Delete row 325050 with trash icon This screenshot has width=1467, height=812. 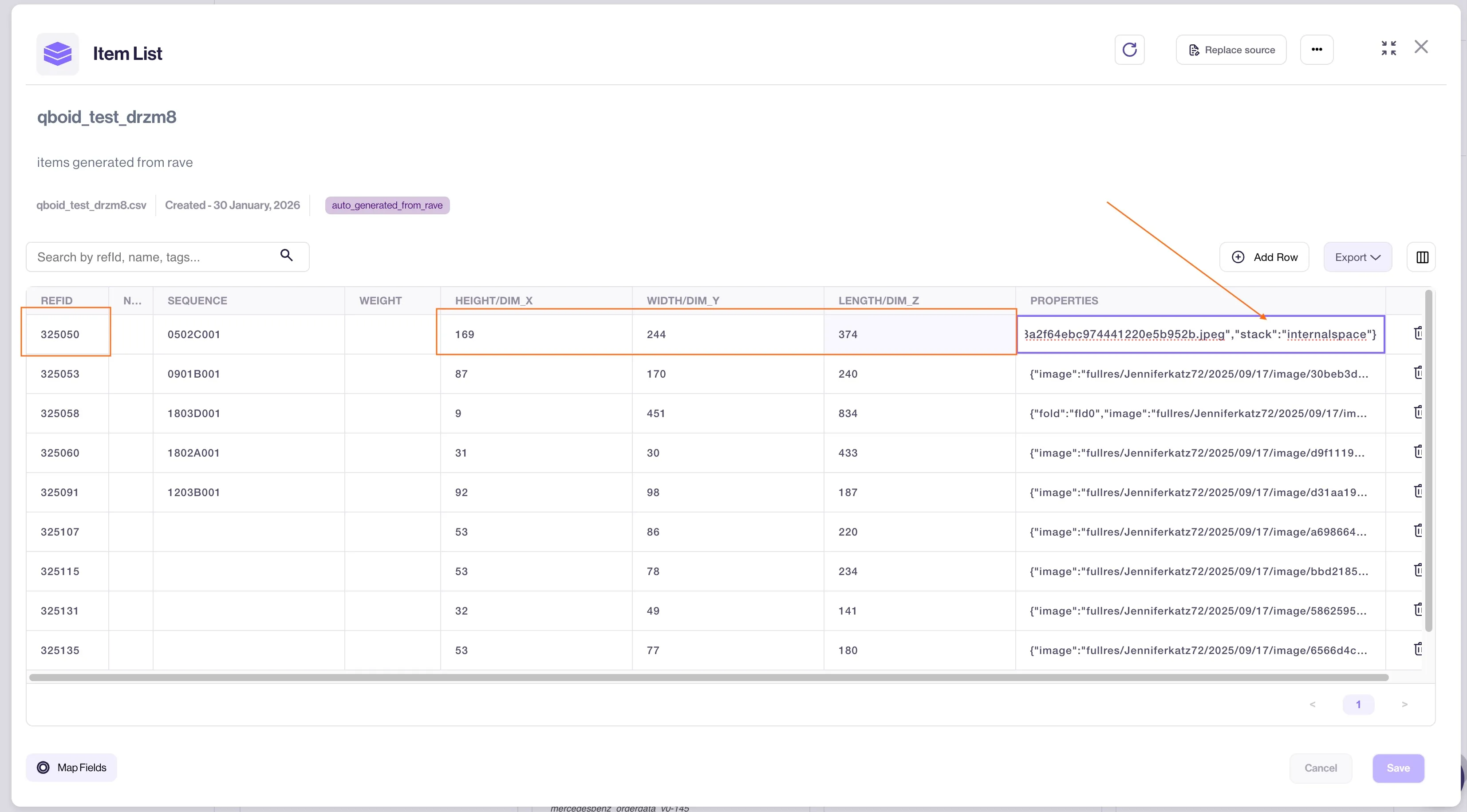[x=1417, y=332]
